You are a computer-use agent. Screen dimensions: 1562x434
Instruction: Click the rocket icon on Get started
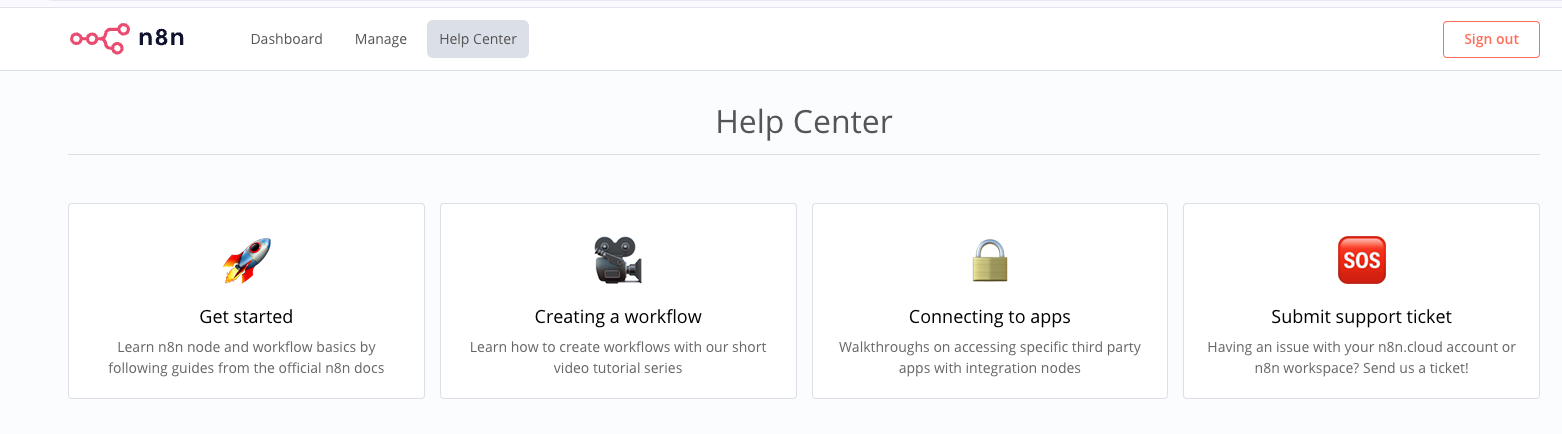point(246,260)
